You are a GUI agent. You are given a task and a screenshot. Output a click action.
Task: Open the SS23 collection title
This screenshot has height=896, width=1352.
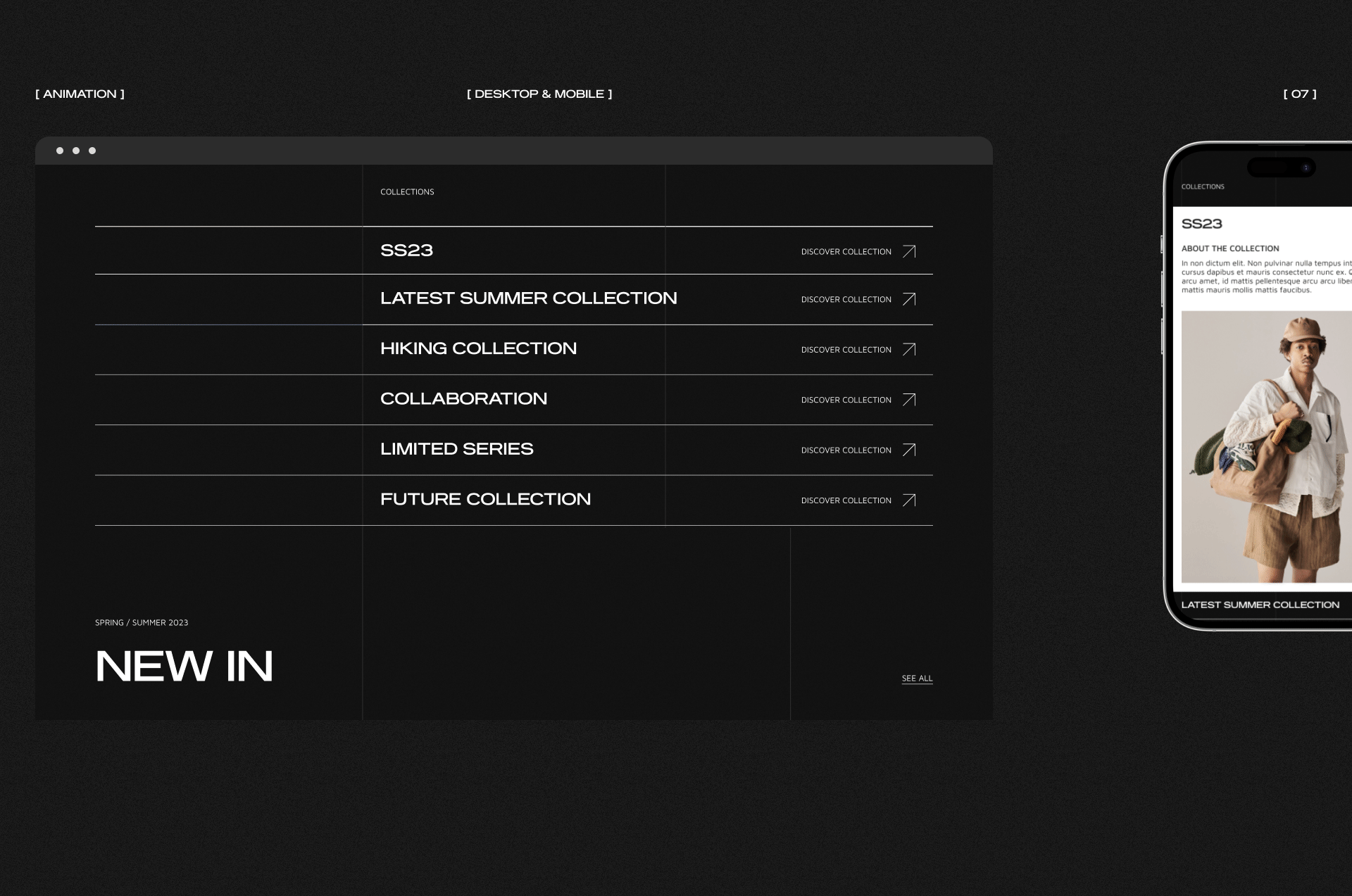(406, 251)
